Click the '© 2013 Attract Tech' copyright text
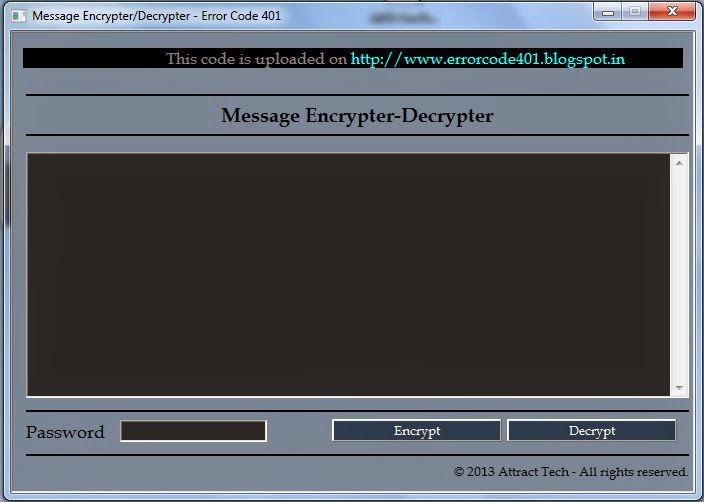The height and width of the screenshot is (502, 704). (571, 472)
